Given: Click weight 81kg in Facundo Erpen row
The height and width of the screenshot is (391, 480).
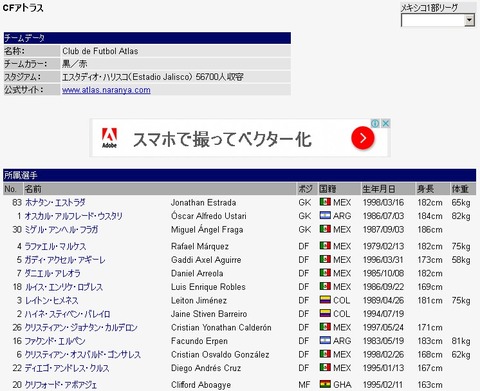Looking at the screenshot, I should (461, 341).
